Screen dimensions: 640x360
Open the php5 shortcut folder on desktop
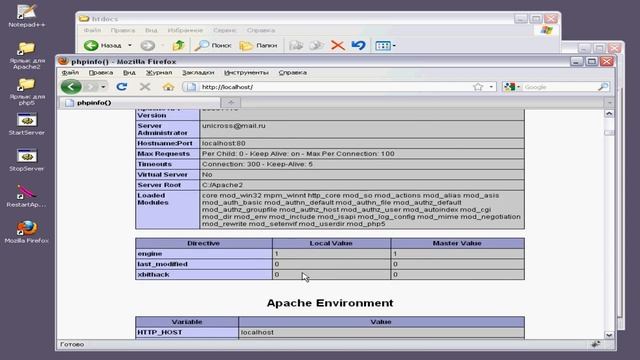coord(27,92)
